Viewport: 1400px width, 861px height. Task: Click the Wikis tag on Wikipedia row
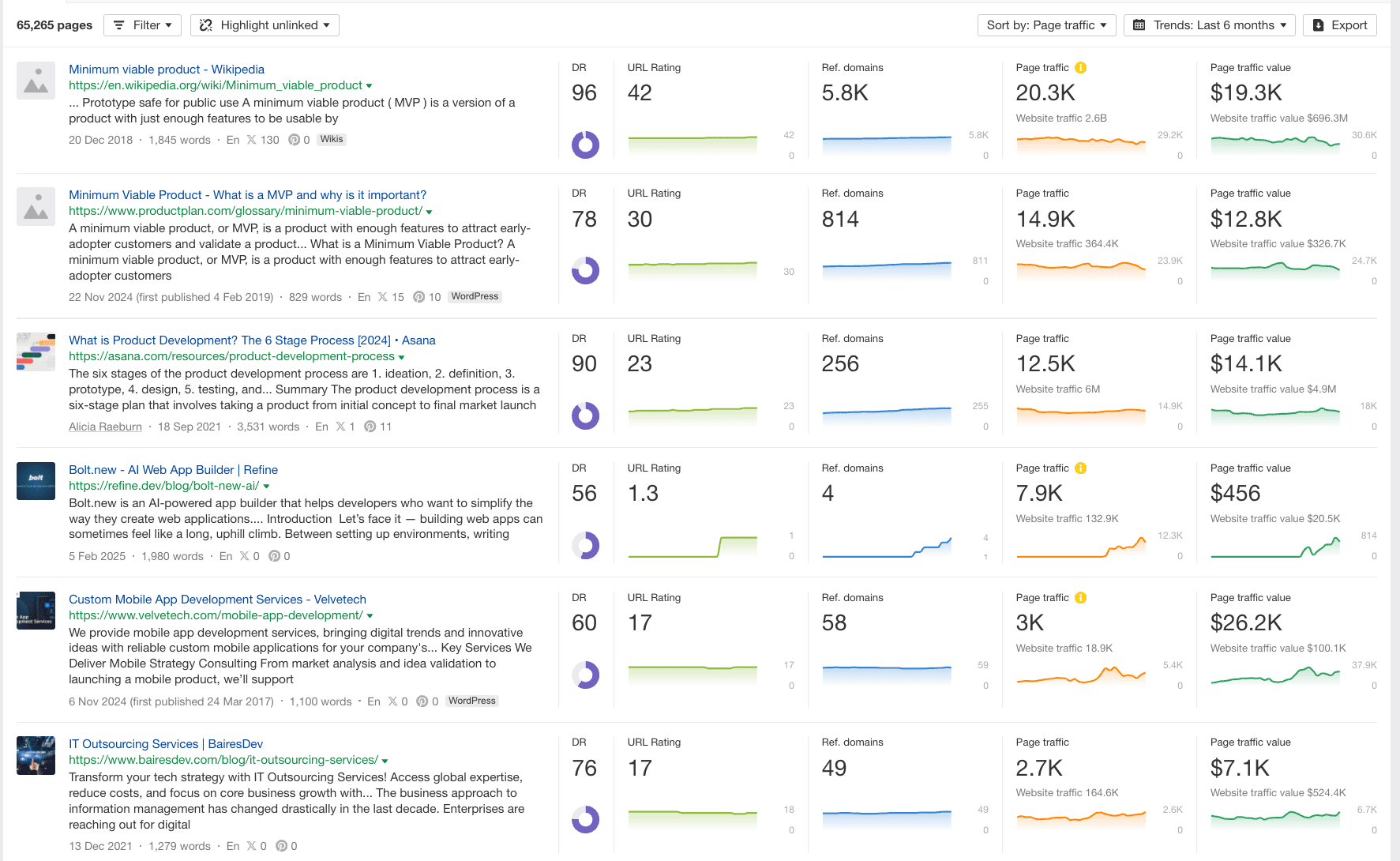332,140
